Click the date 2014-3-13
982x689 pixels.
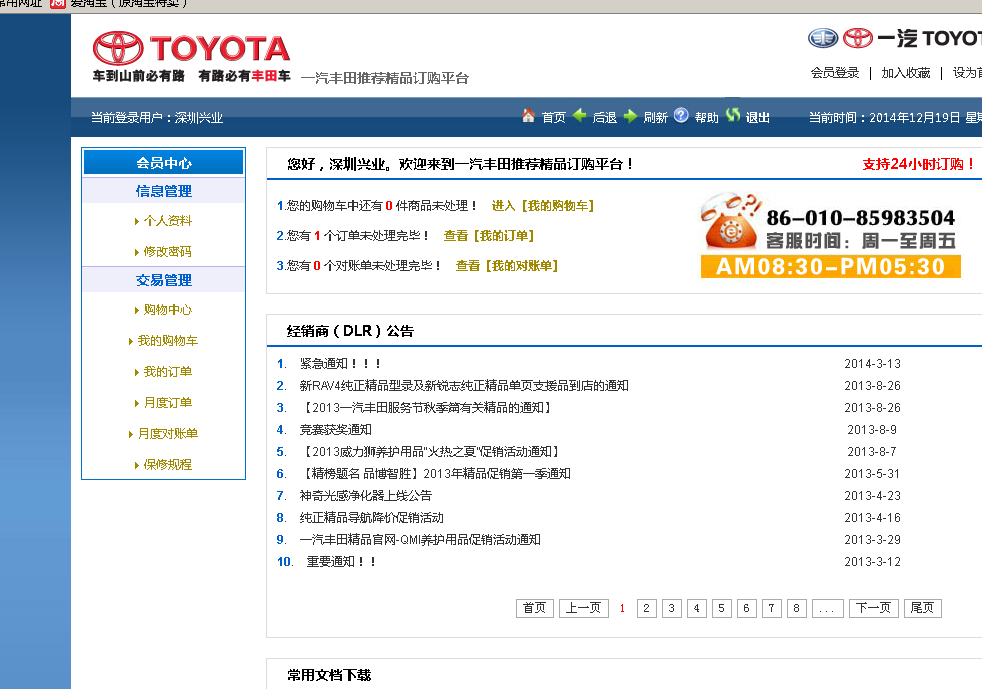click(872, 363)
